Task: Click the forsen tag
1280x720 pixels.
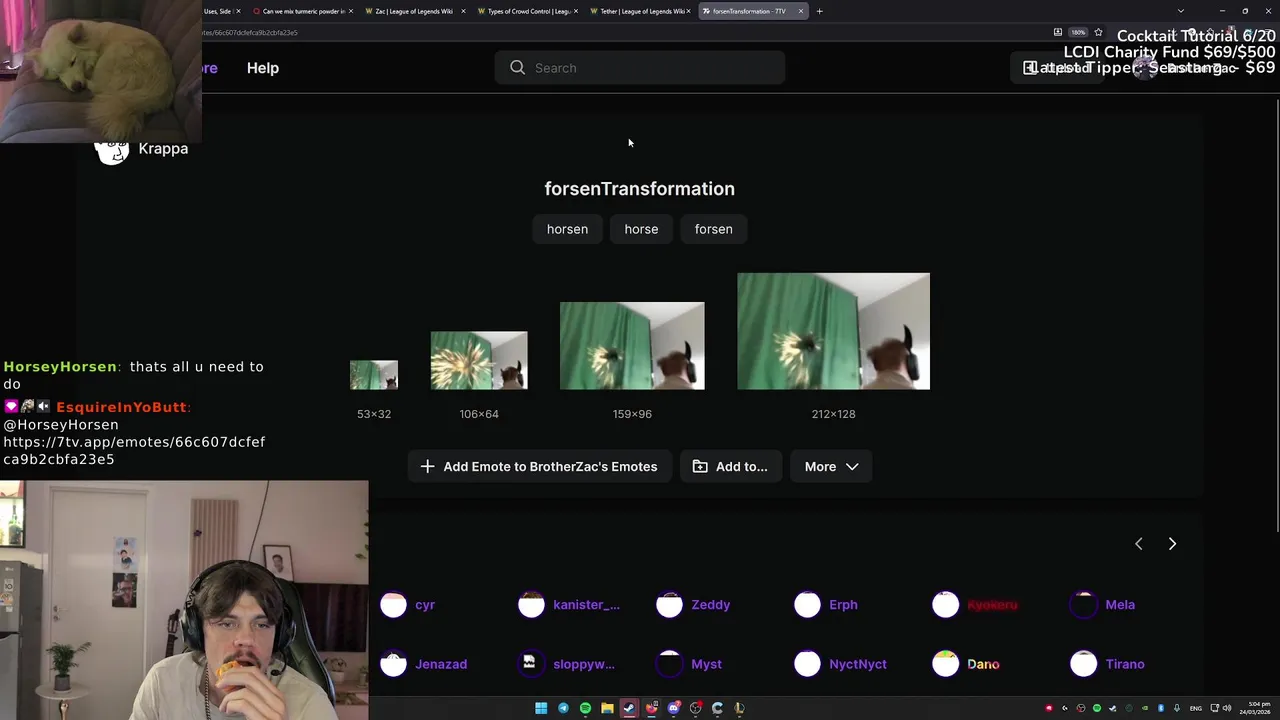Action: [714, 229]
